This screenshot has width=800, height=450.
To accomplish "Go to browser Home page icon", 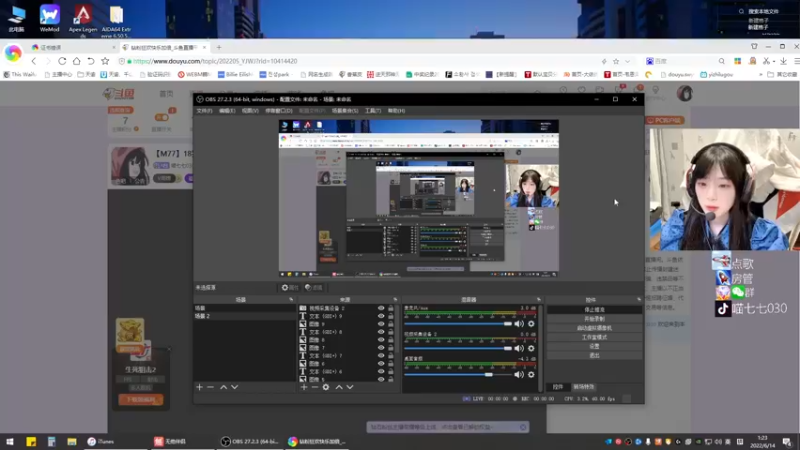I will tap(76, 61).
